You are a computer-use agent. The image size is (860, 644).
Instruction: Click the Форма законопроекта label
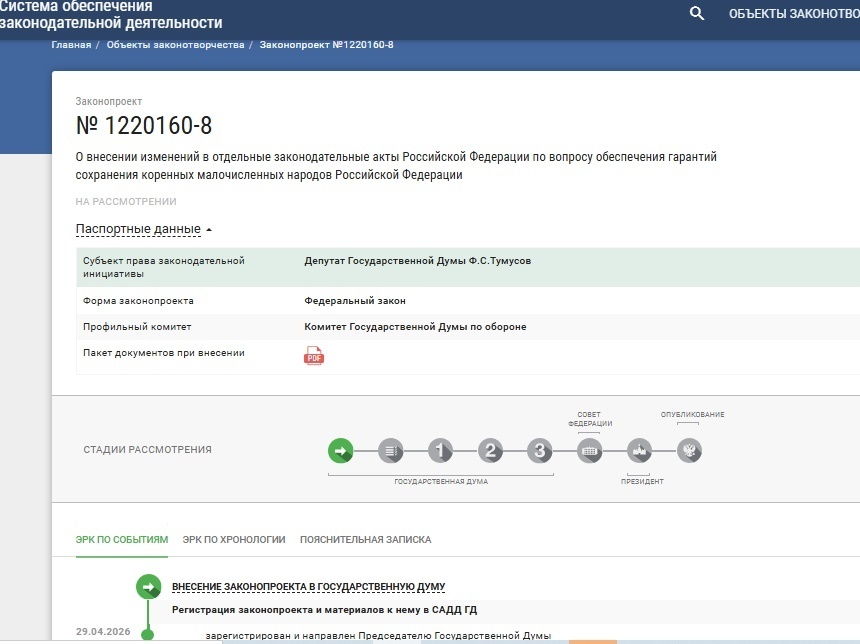click(138, 301)
